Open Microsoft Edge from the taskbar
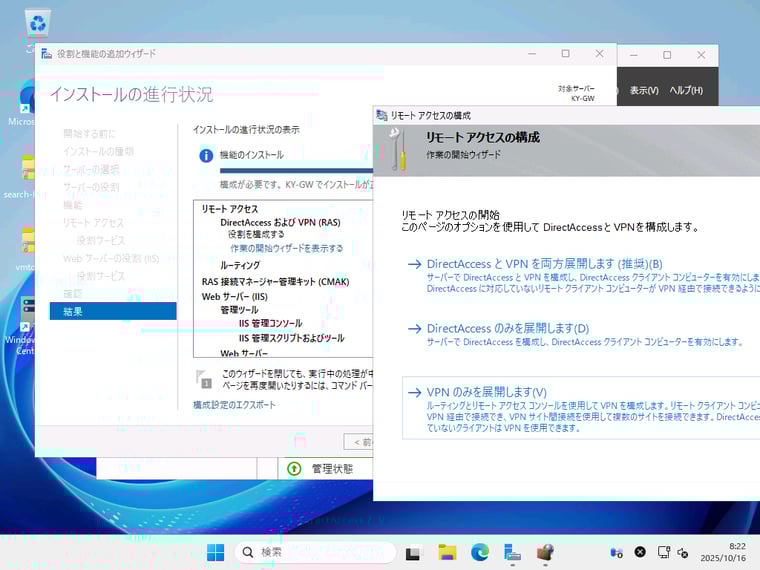 (x=480, y=552)
